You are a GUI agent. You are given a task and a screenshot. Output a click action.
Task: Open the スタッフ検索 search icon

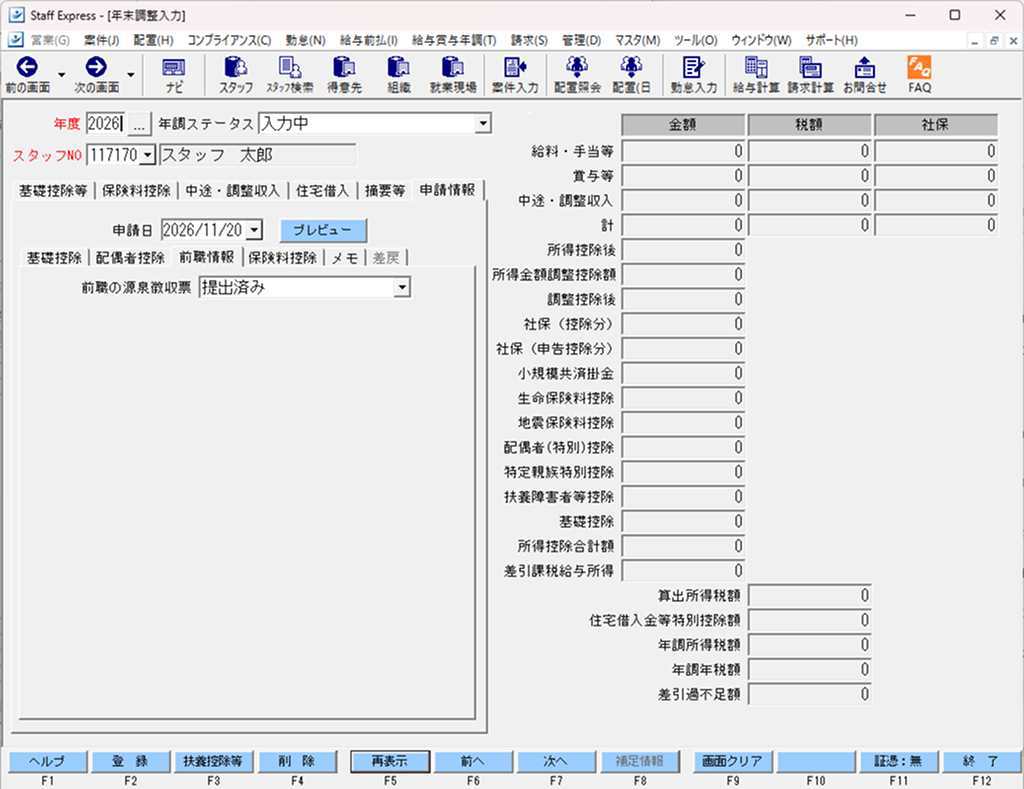point(290,74)
